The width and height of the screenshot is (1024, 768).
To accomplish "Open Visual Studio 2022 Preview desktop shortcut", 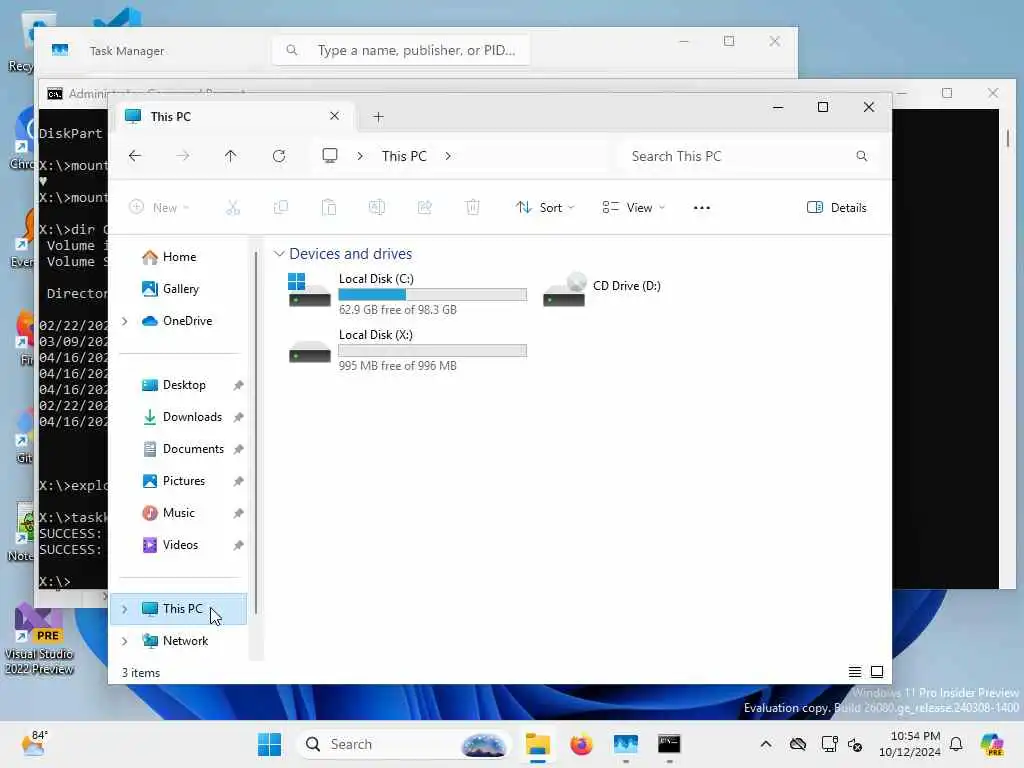I will [x=39, y=639].
